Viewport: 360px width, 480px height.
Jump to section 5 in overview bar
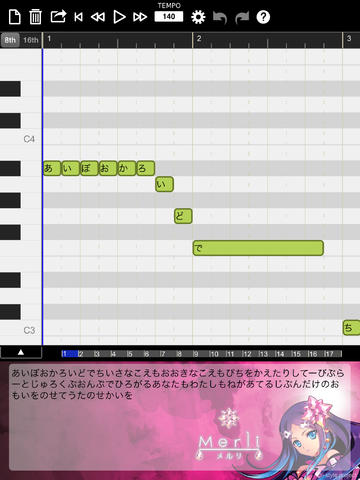[x=135, y=354]
